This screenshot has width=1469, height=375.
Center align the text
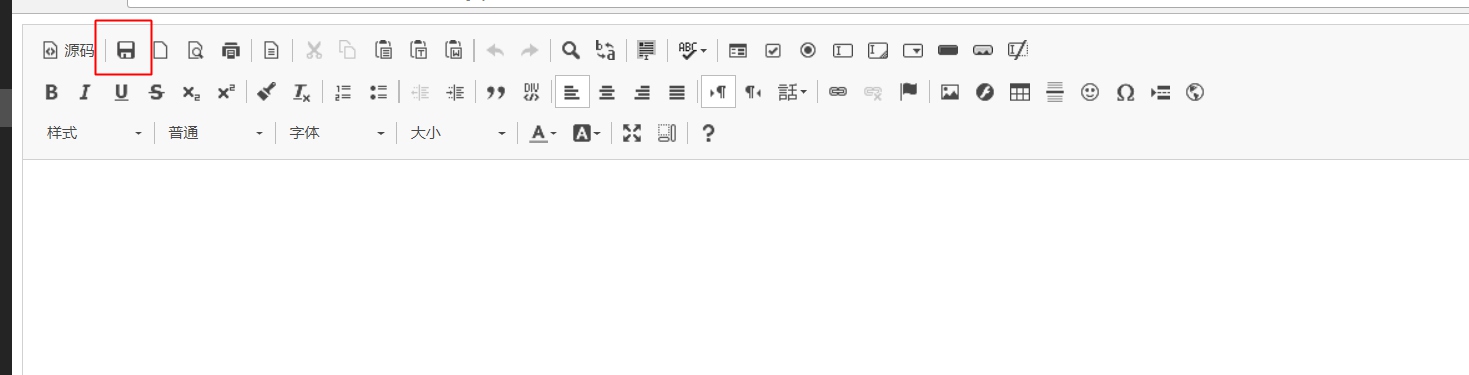(607, 92)
